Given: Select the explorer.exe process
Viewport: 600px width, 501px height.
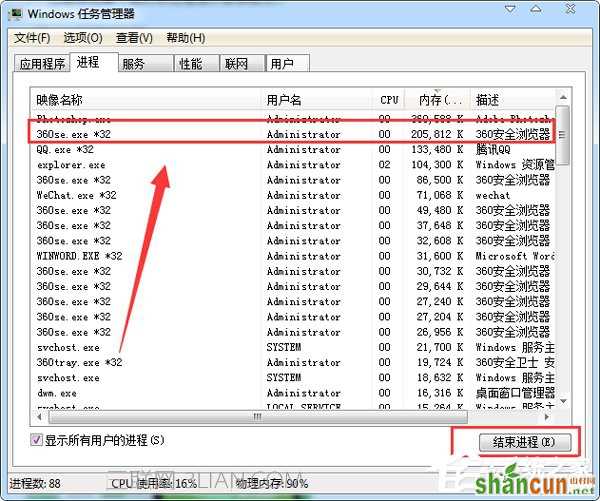Looking at the screenshot, I should pyautogui.click(x=293, y=165).
